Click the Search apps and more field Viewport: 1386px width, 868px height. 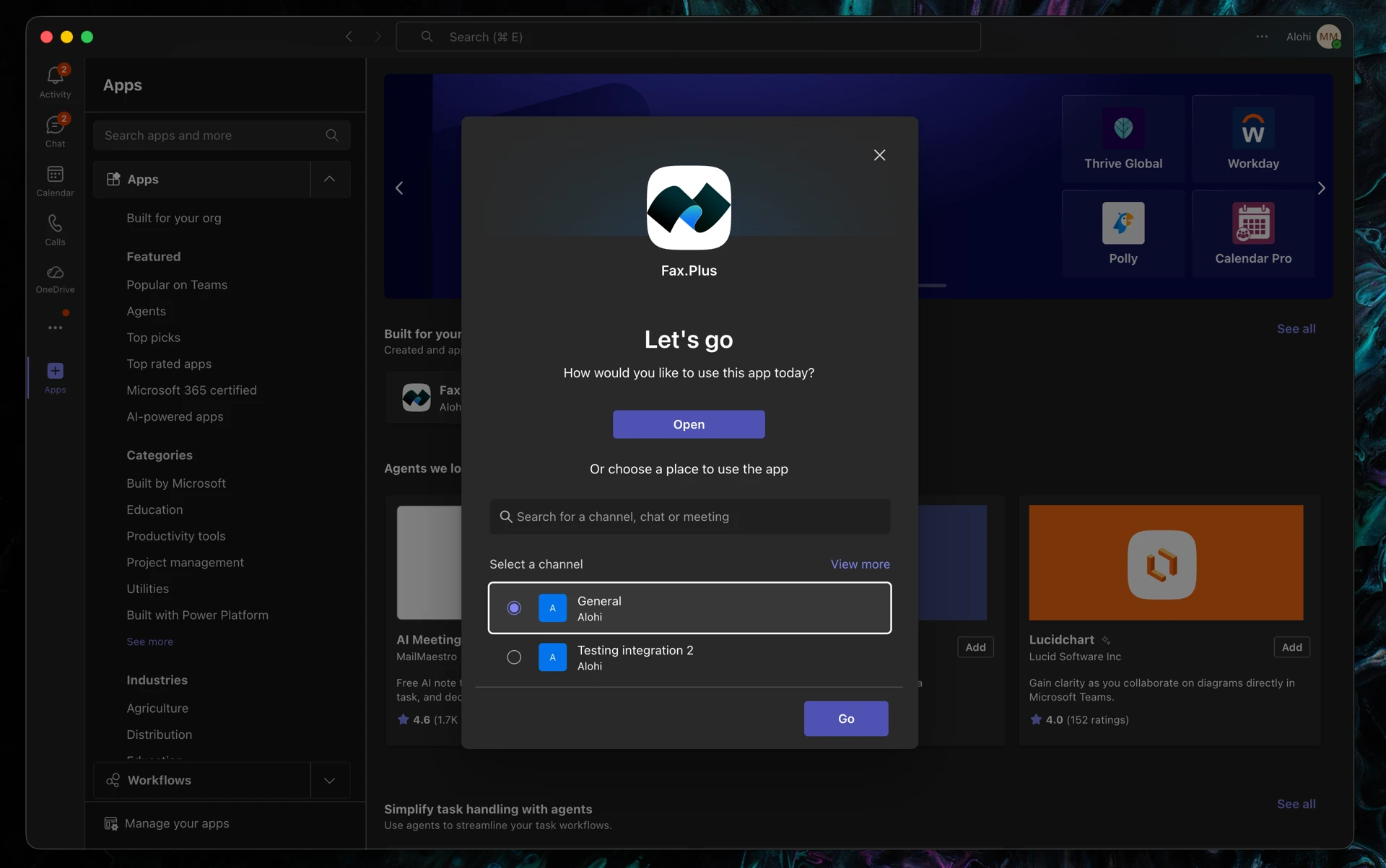[x=222, y=136]
